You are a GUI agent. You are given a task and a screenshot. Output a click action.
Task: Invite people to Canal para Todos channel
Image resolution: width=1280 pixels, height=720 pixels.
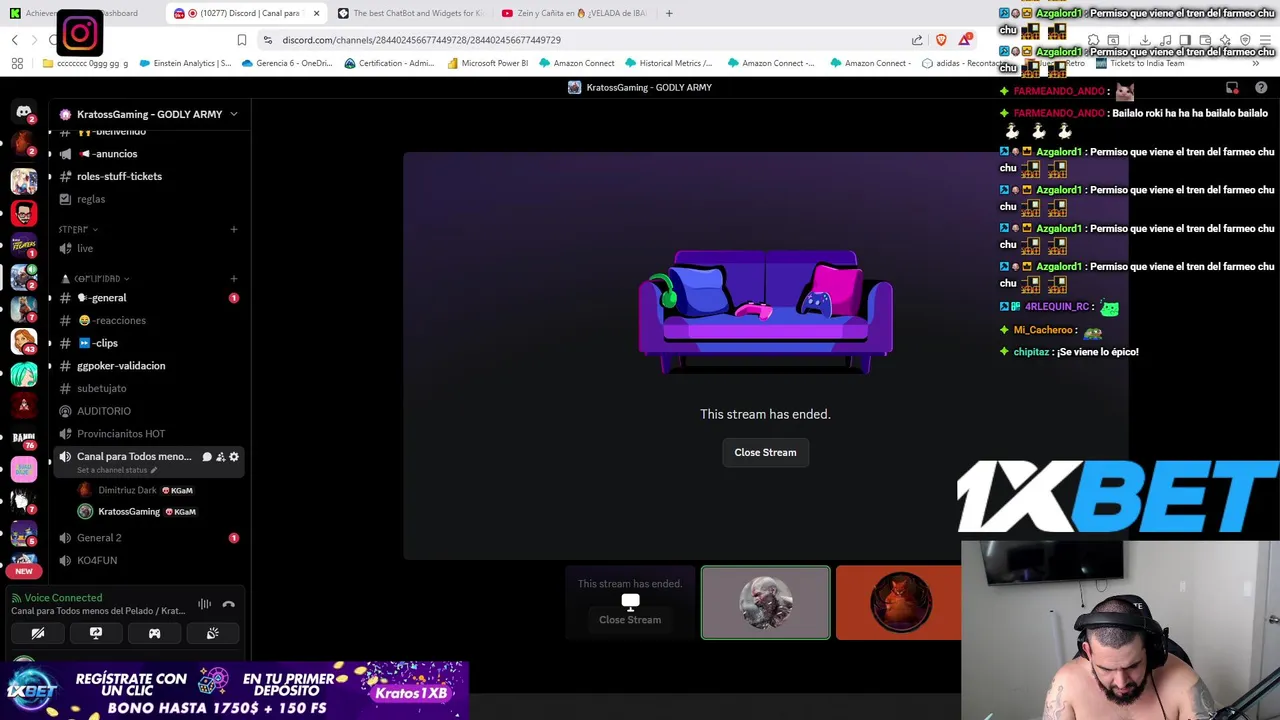pos(220,457)
